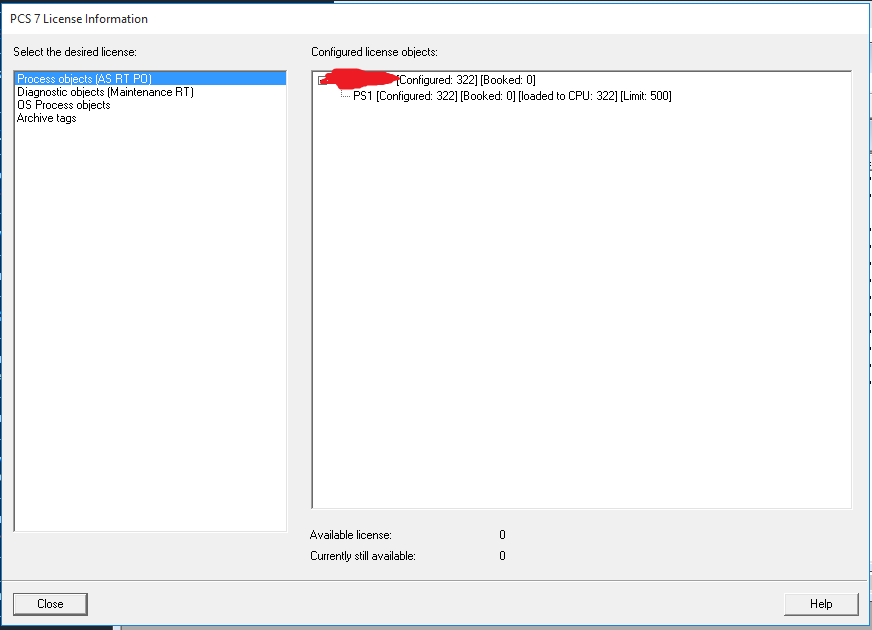Open Help for license information
Screen dimensions: 872x630
[821, 604]
